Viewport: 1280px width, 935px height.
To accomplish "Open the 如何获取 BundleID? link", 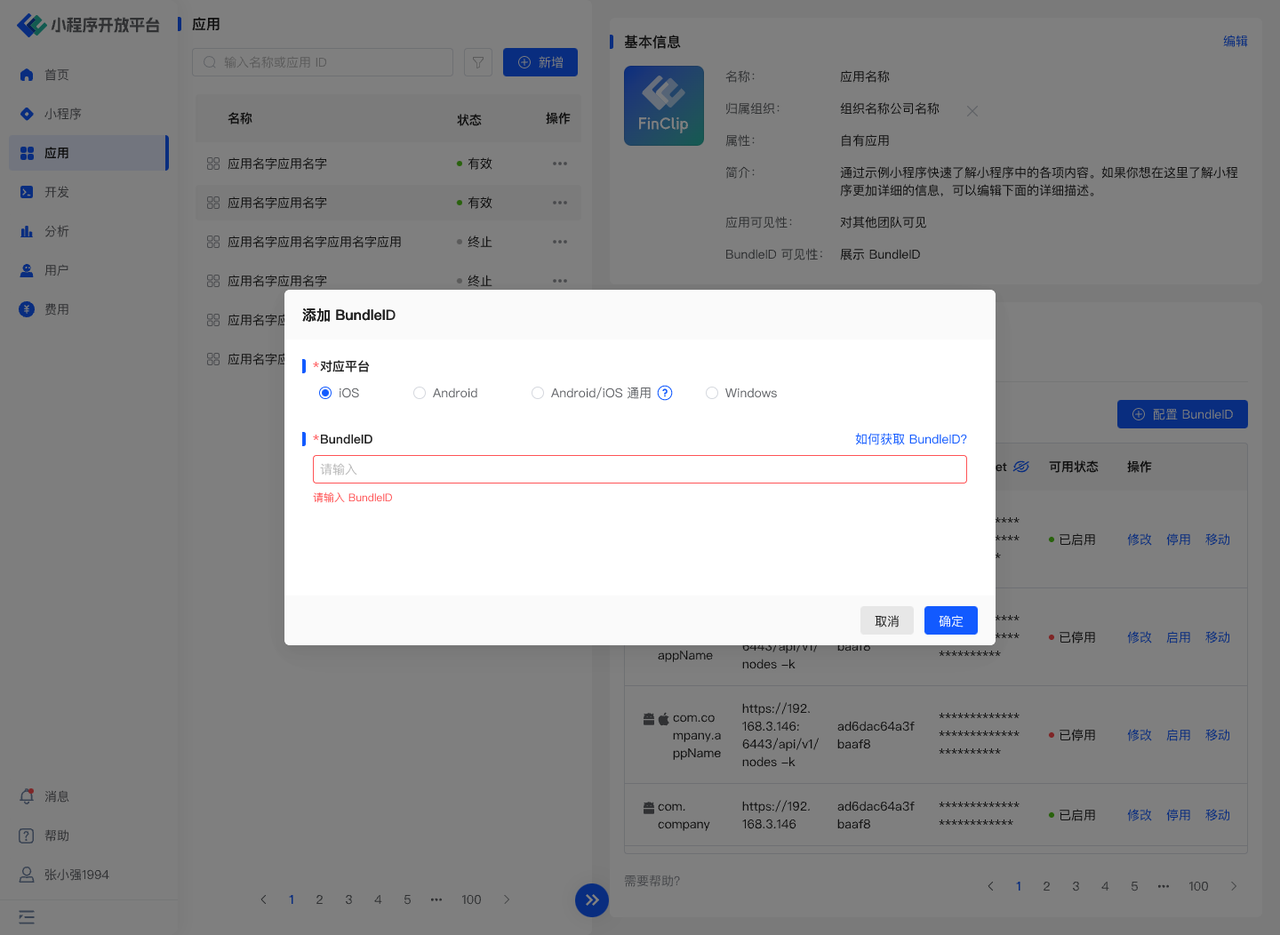I will tap(910, 439).
